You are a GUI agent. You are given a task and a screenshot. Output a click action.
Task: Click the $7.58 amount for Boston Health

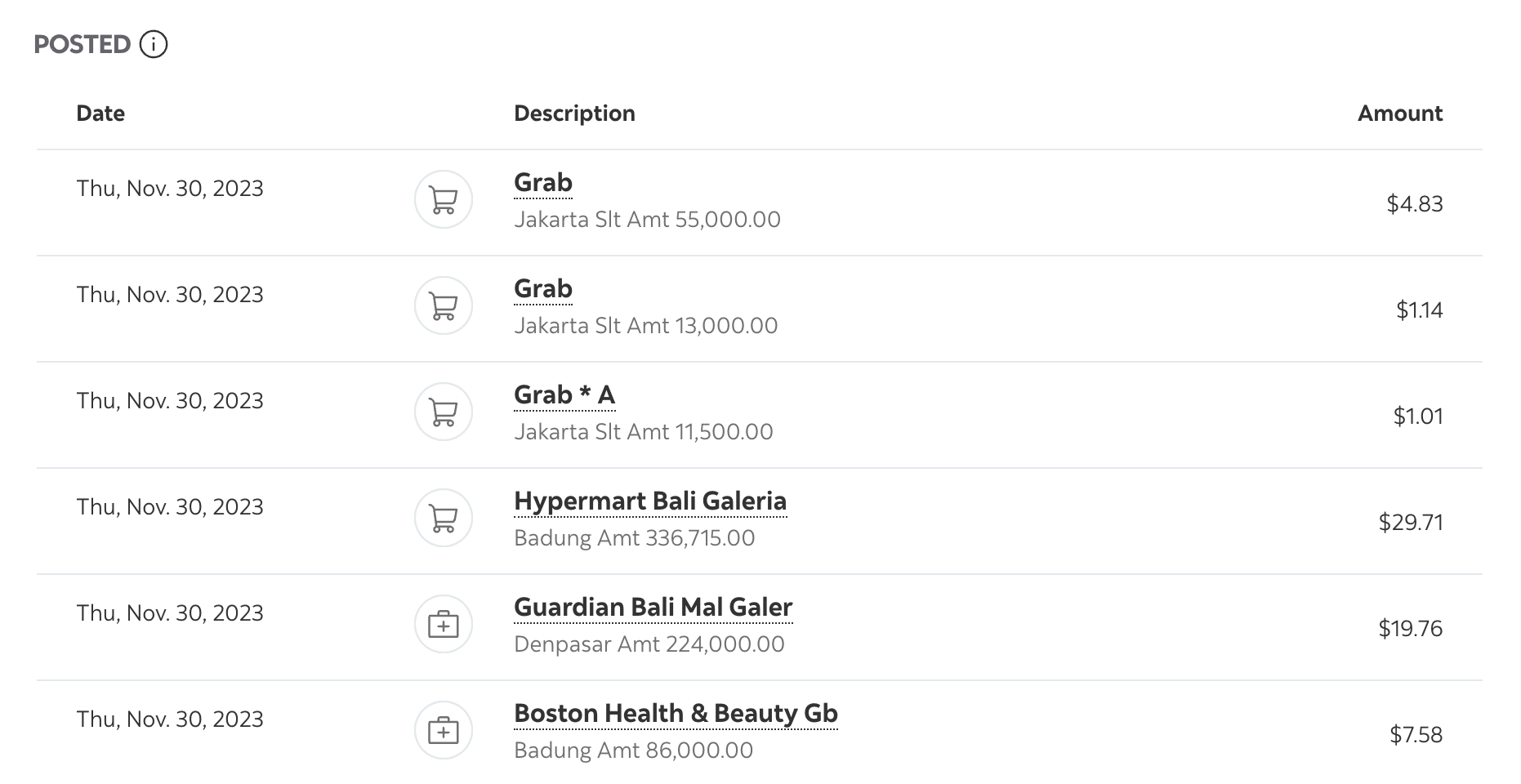click(1416, 735)
